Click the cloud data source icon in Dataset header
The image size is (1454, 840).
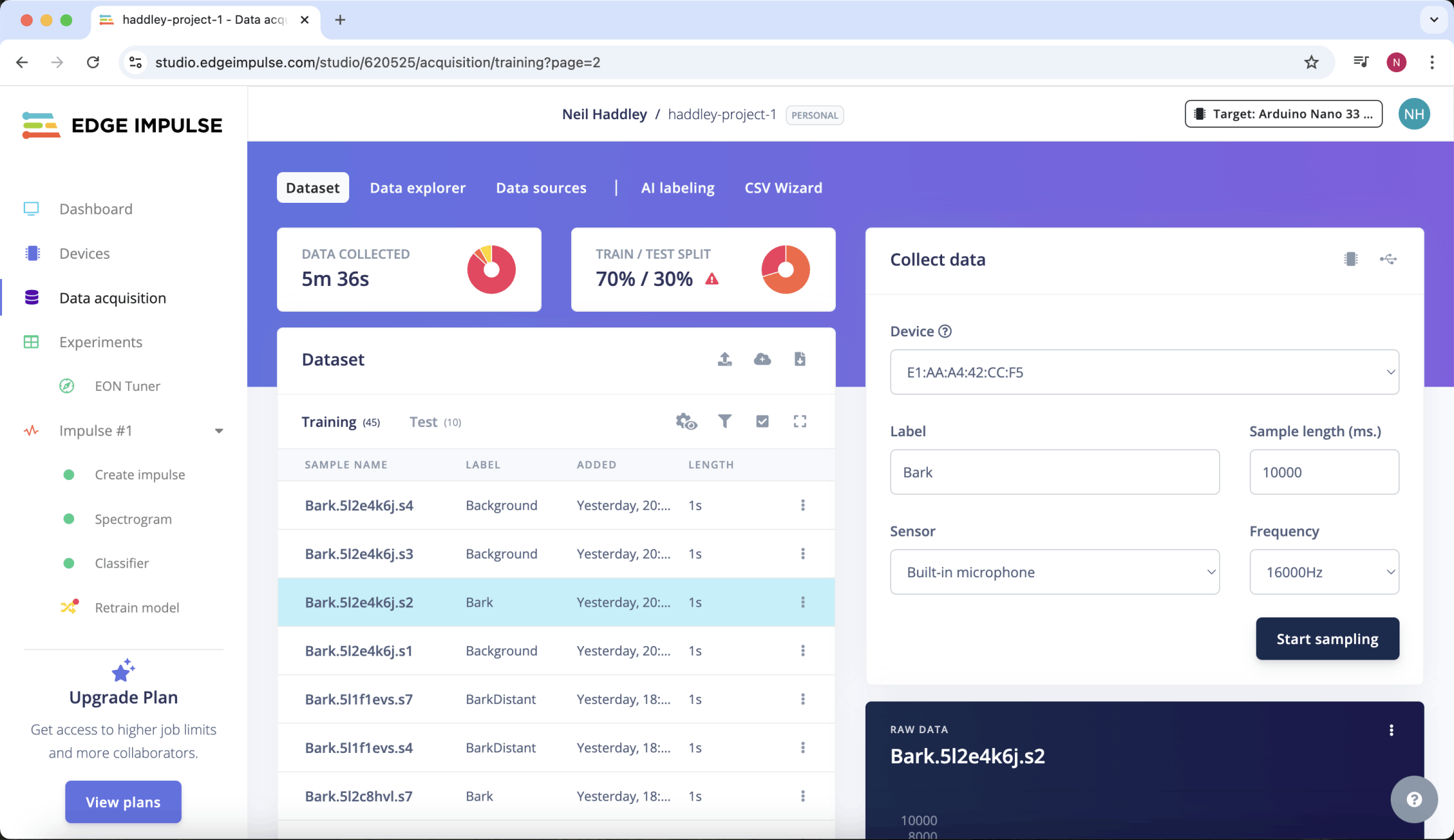[x=762, y=359]
